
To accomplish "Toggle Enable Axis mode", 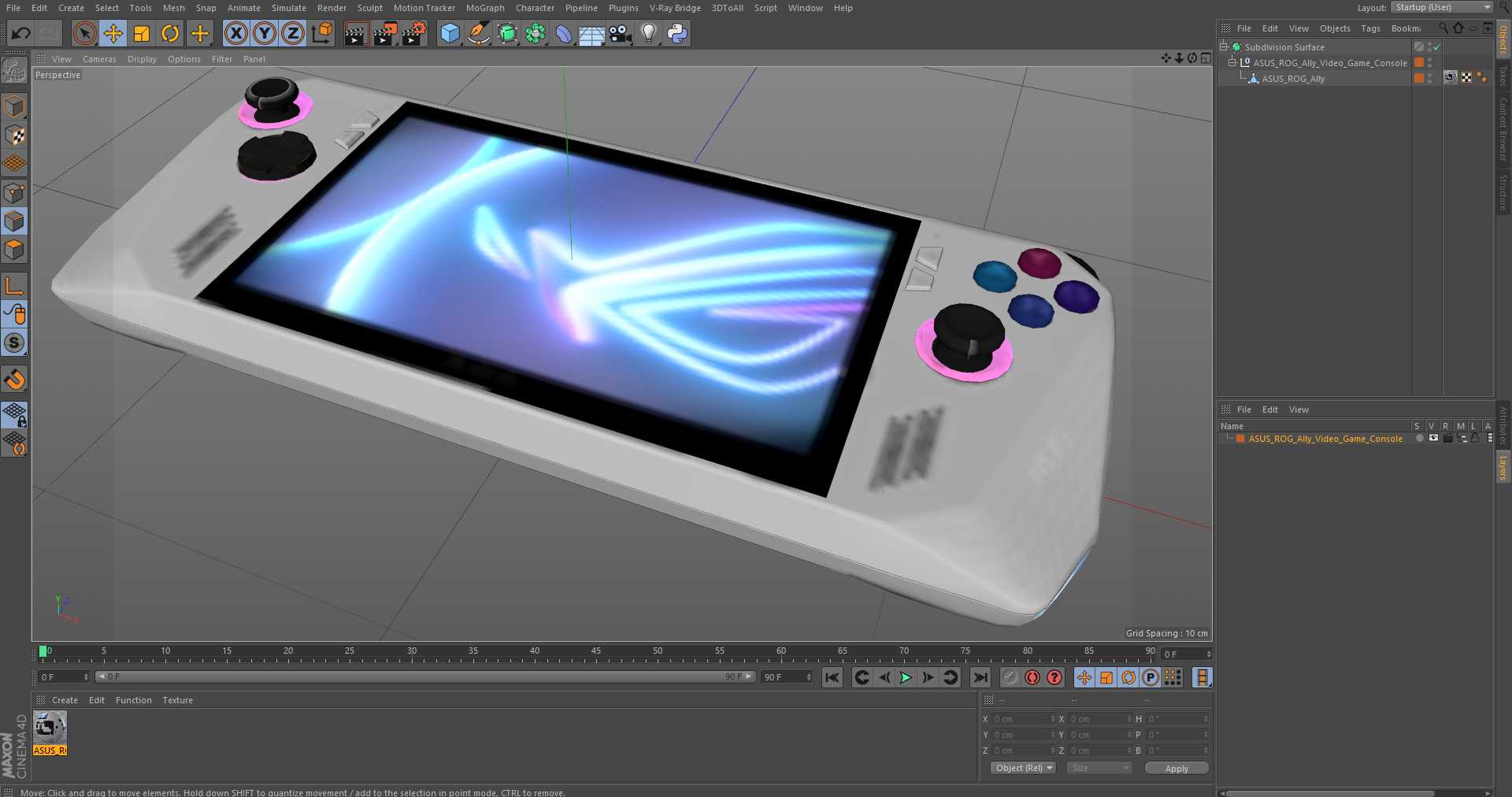I will (14, 285).
